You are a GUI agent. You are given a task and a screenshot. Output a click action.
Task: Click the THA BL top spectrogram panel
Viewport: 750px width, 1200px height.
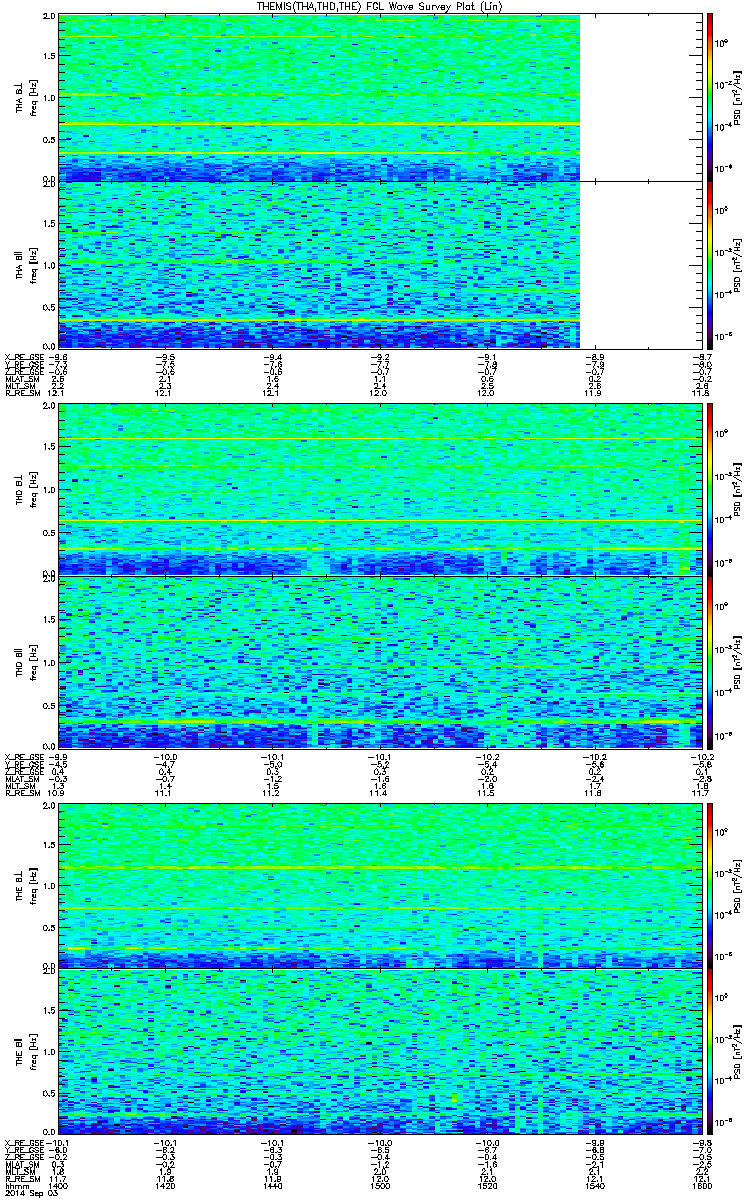319,97
